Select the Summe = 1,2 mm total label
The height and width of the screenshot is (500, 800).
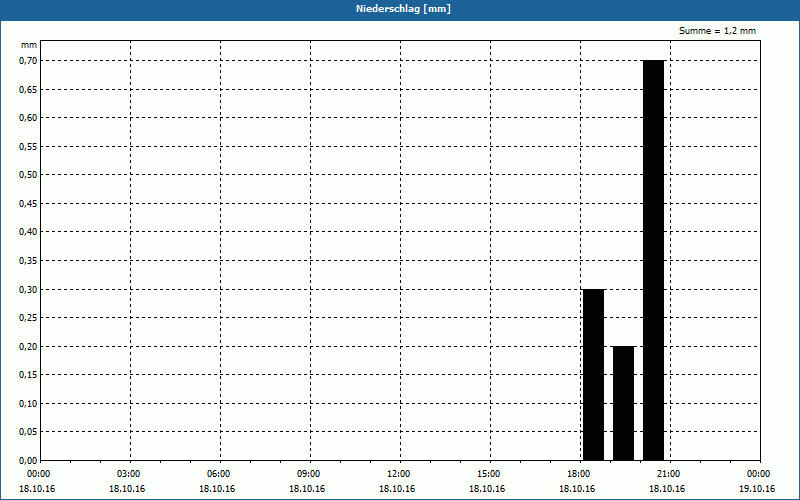717,31
